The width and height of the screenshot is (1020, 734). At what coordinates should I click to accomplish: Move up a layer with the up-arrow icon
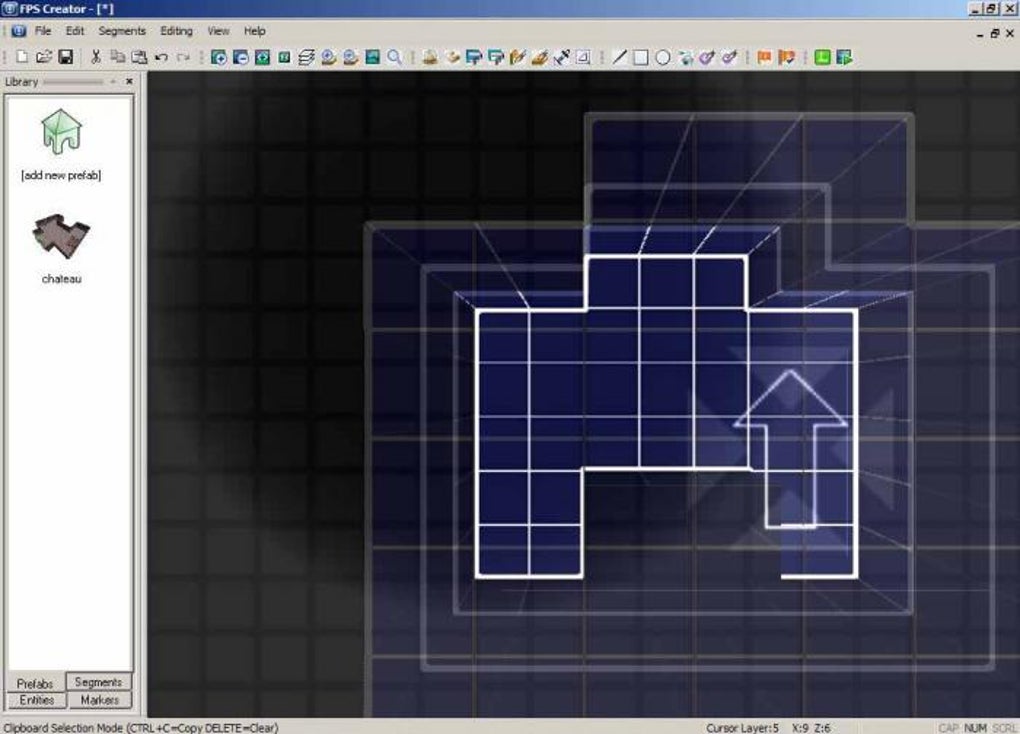point(329,57)
